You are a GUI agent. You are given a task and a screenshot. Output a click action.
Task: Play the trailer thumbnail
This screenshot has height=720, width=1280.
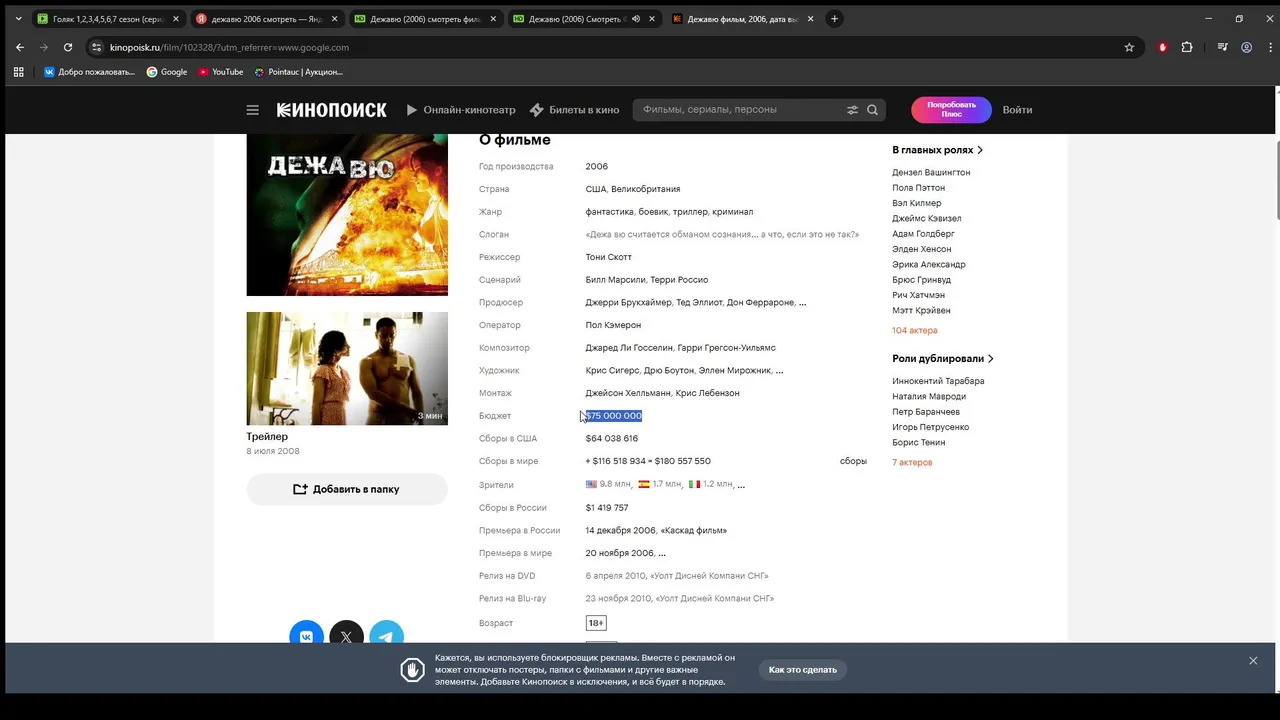coord(347,368)
